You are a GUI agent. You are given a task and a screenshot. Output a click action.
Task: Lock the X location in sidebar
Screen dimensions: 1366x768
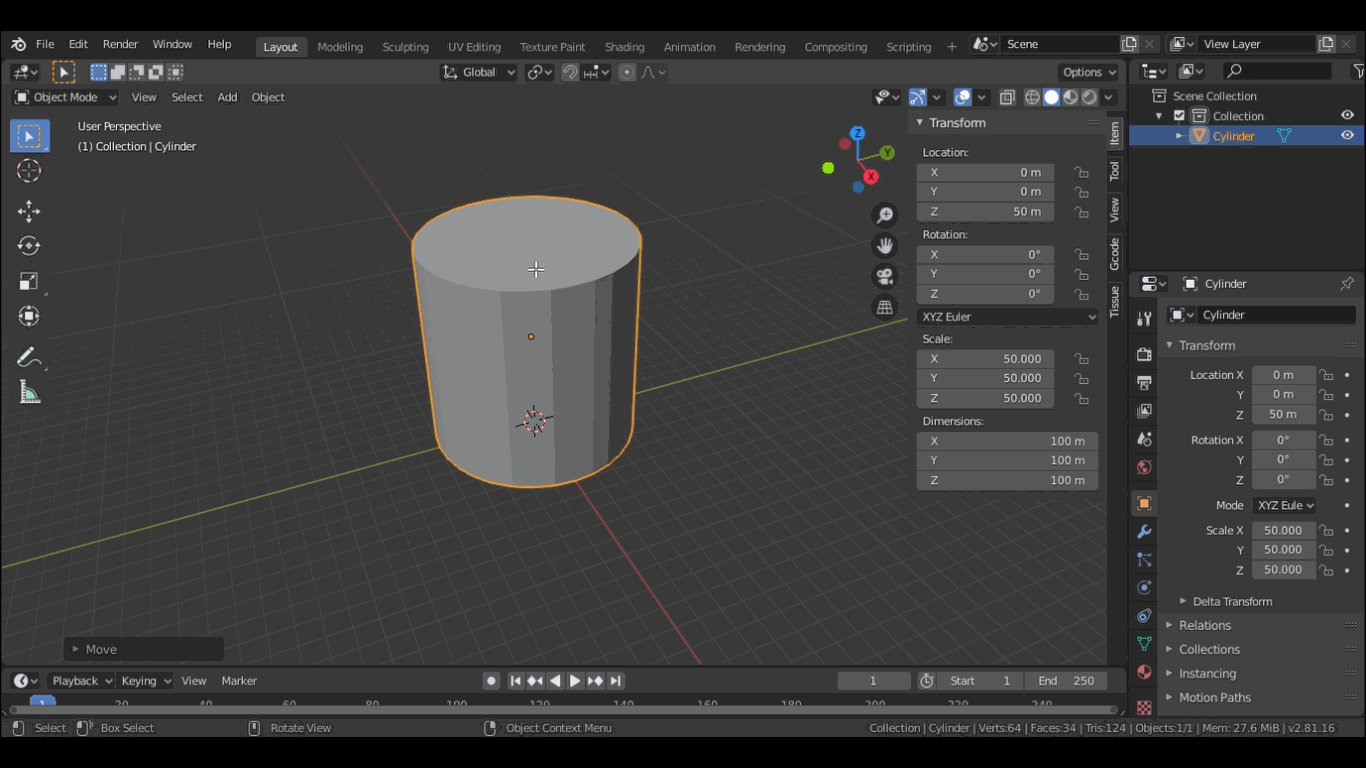pos(1081,172)
